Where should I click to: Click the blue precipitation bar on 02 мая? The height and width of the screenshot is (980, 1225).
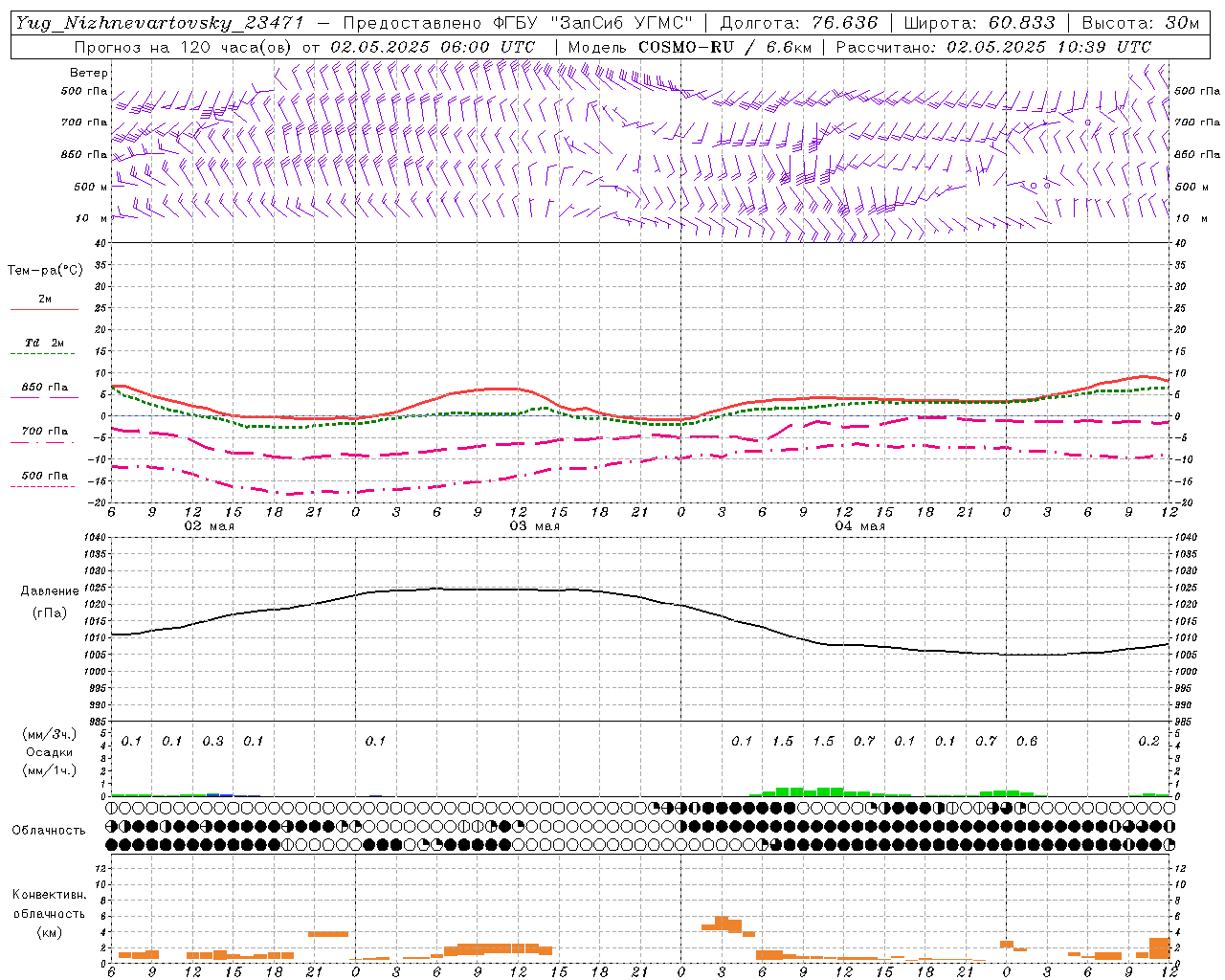pos(220,794)
